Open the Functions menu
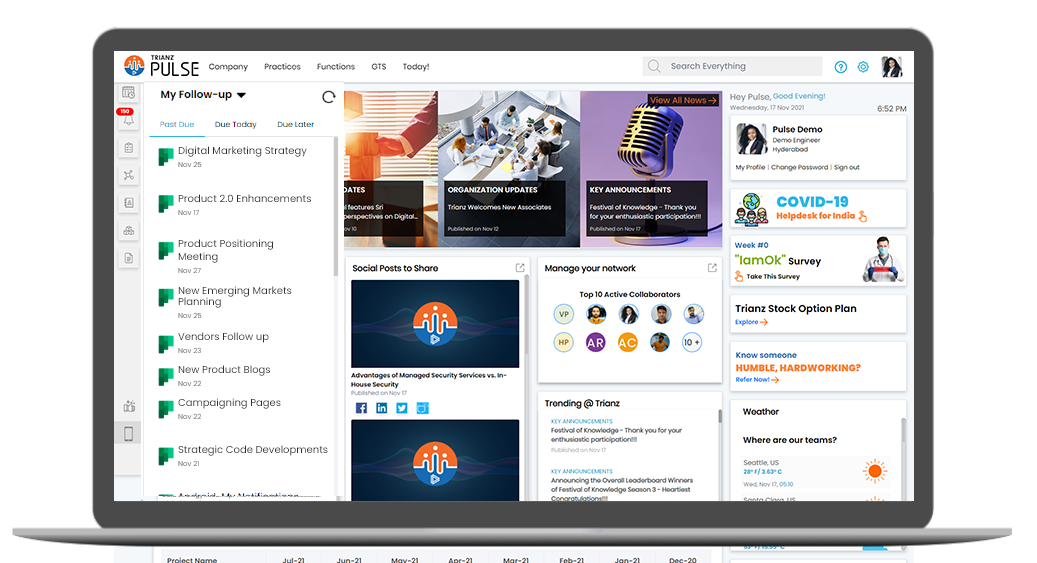The width and height of the screenshot is (1037, 563). coord(336,67)
